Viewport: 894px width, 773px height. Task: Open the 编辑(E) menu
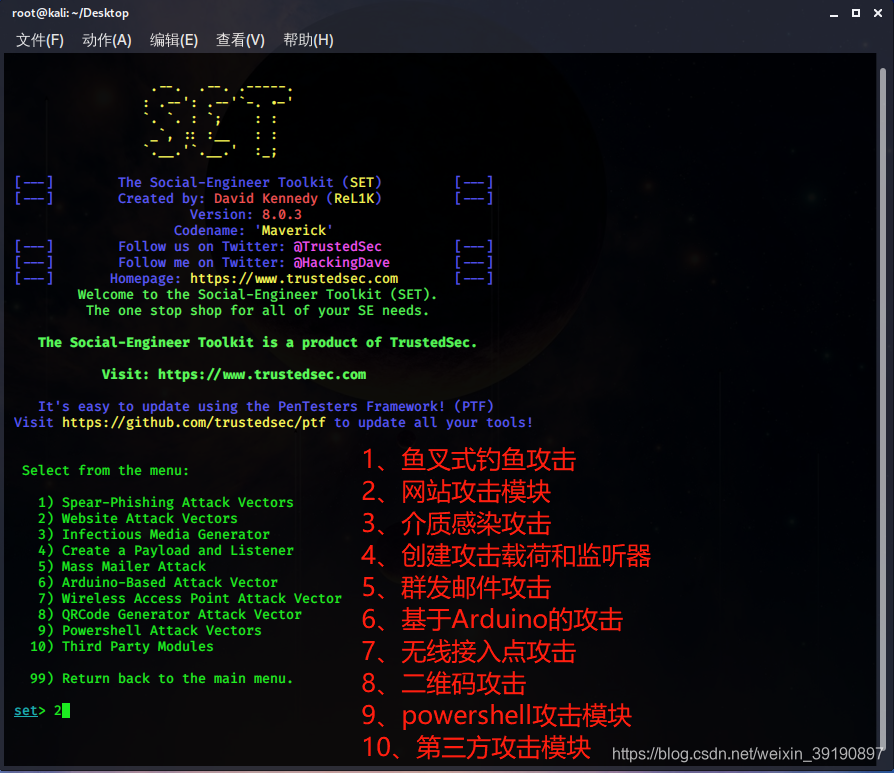click(x=174, y=40)
